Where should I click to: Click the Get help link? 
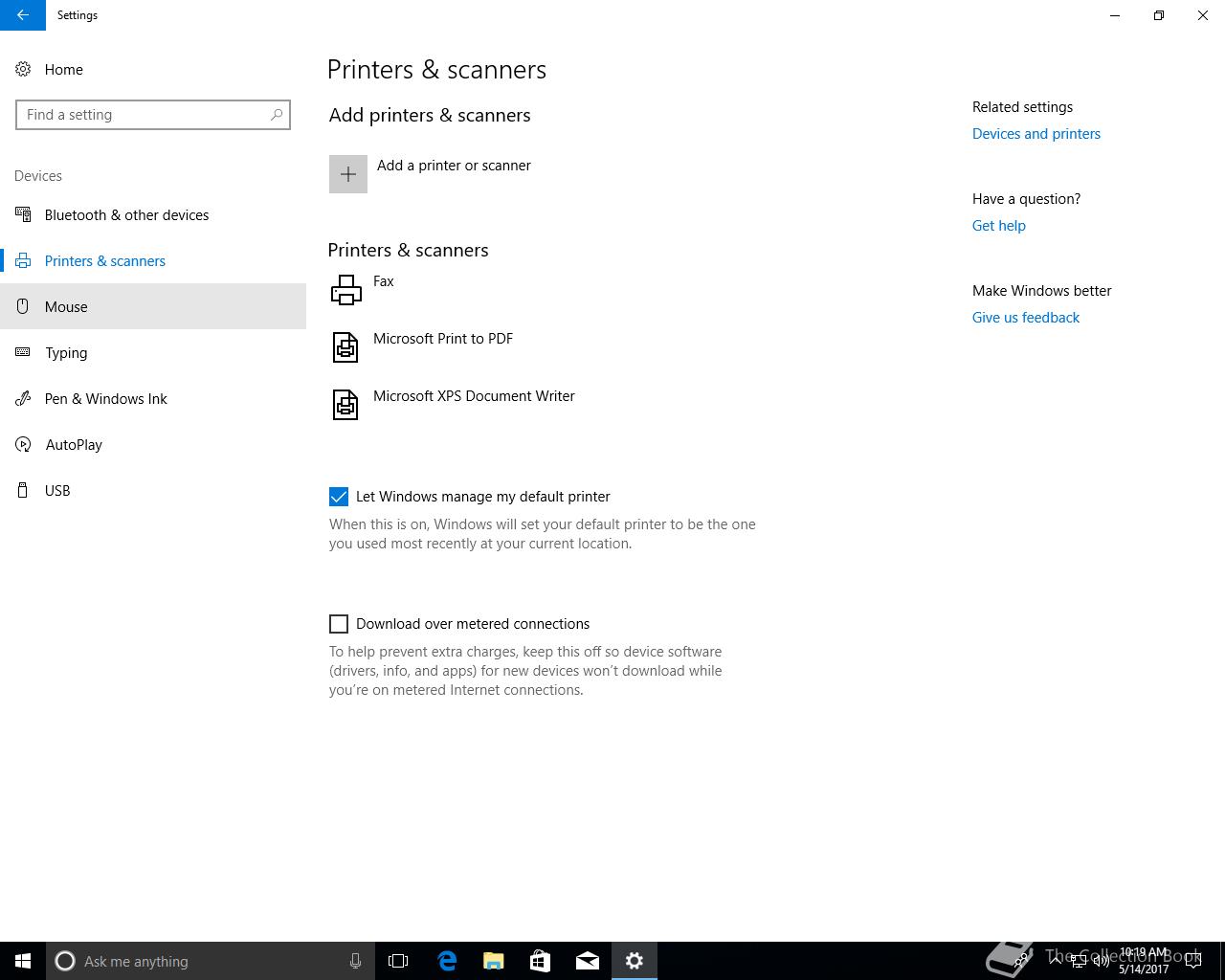pyautogui.click(x=999, y=226)
